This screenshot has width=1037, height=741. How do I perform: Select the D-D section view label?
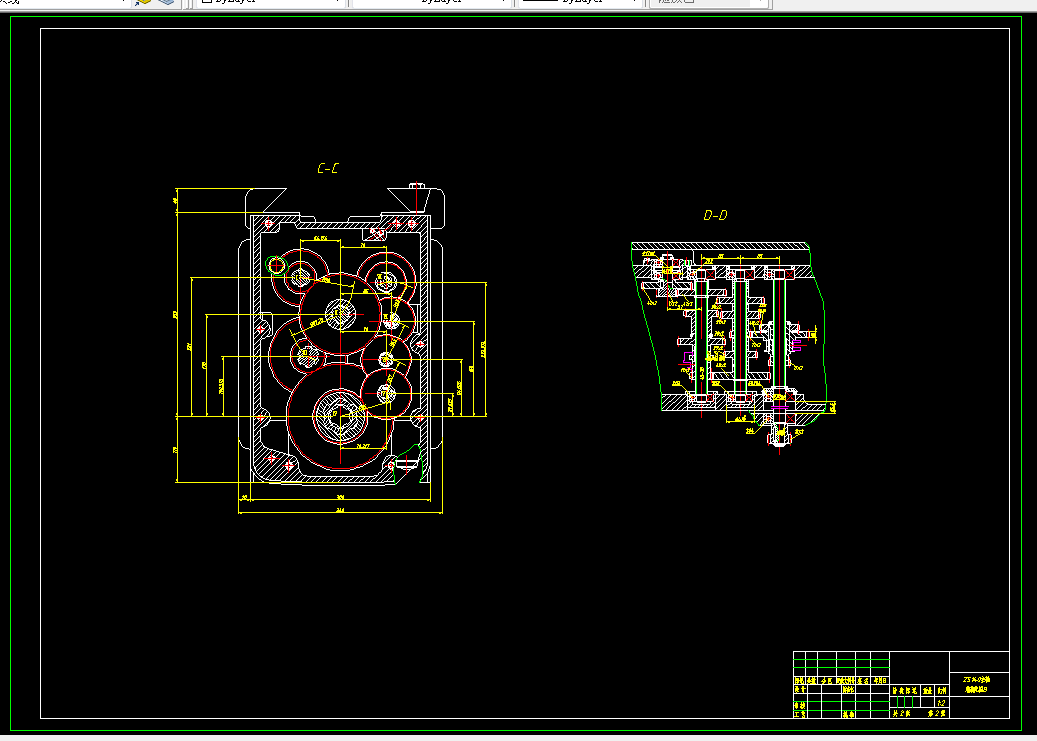pyautogui.click(x=715, y=215)
